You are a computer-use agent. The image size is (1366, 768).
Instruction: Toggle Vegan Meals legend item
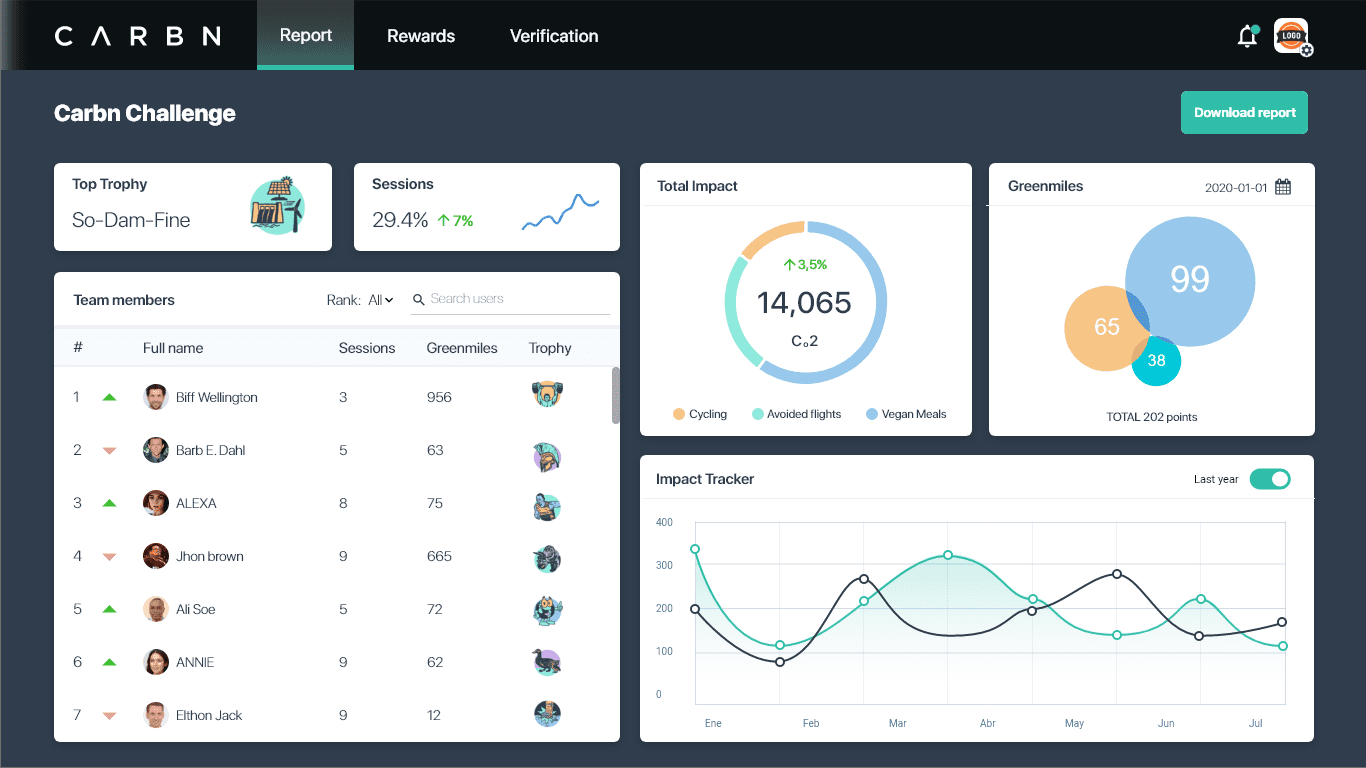tap(906, 414)
